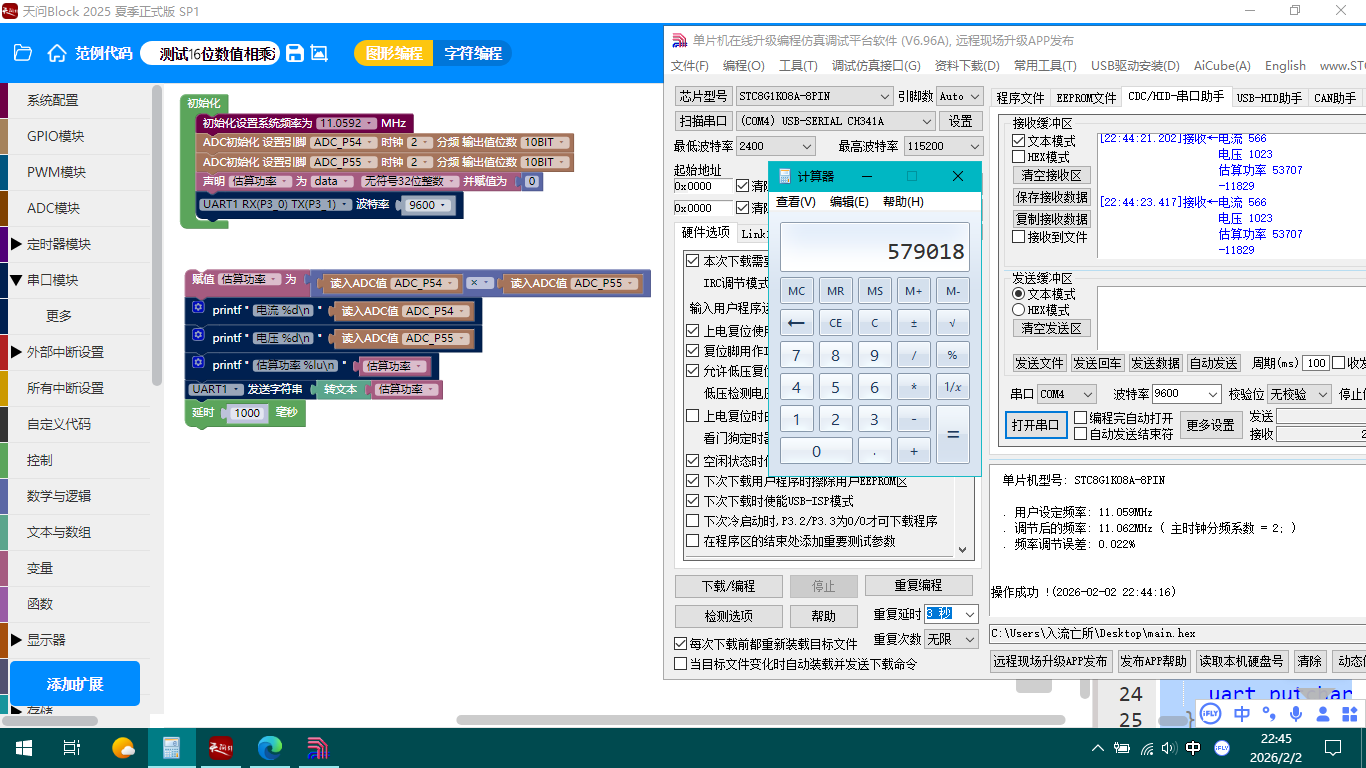1366x768 pixels.
Task: Switch to 字符编程 mode tab
Action: click(473, 53)
